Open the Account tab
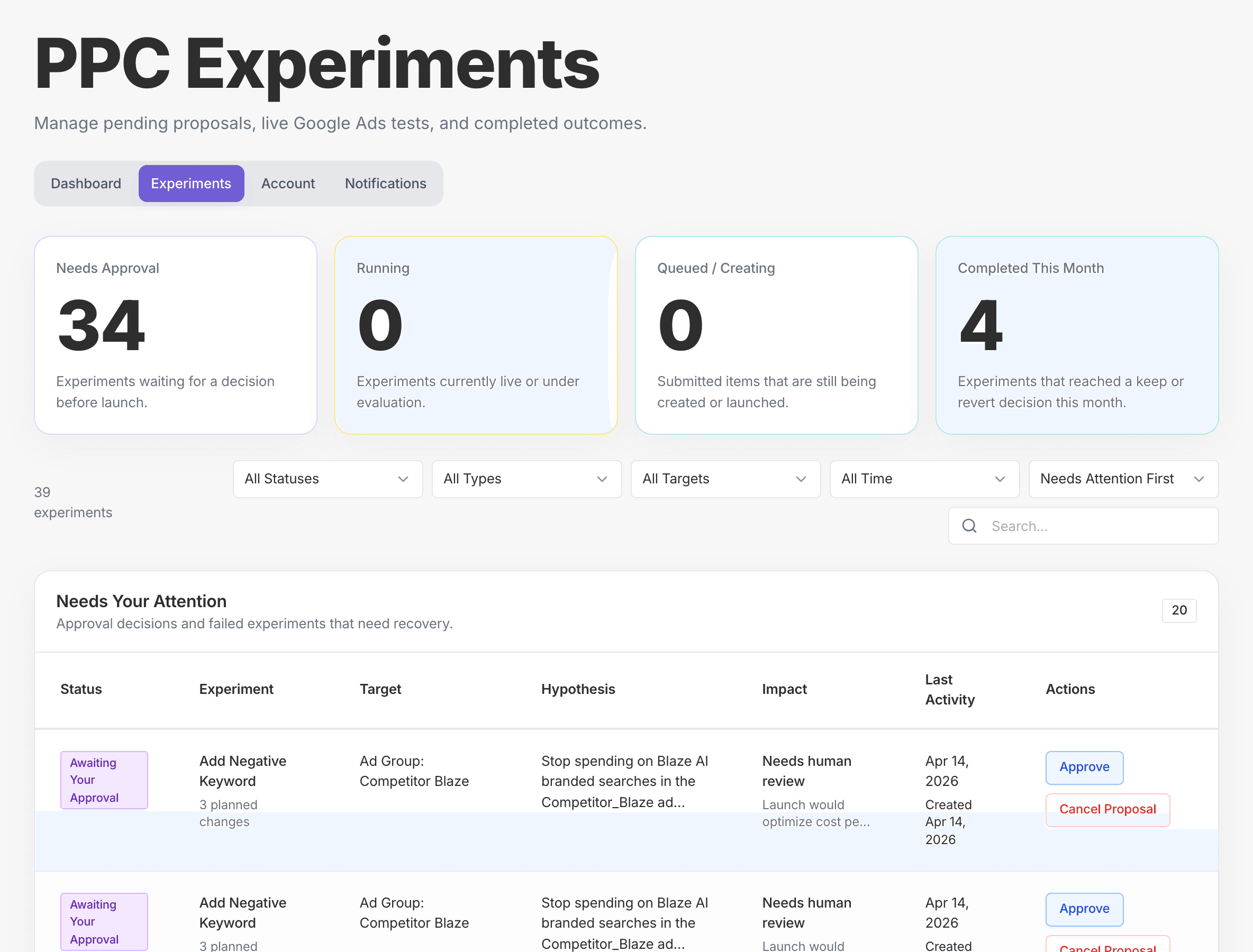Image resolution: width=1253 pixels, height=952 pixels. [288, 183]
